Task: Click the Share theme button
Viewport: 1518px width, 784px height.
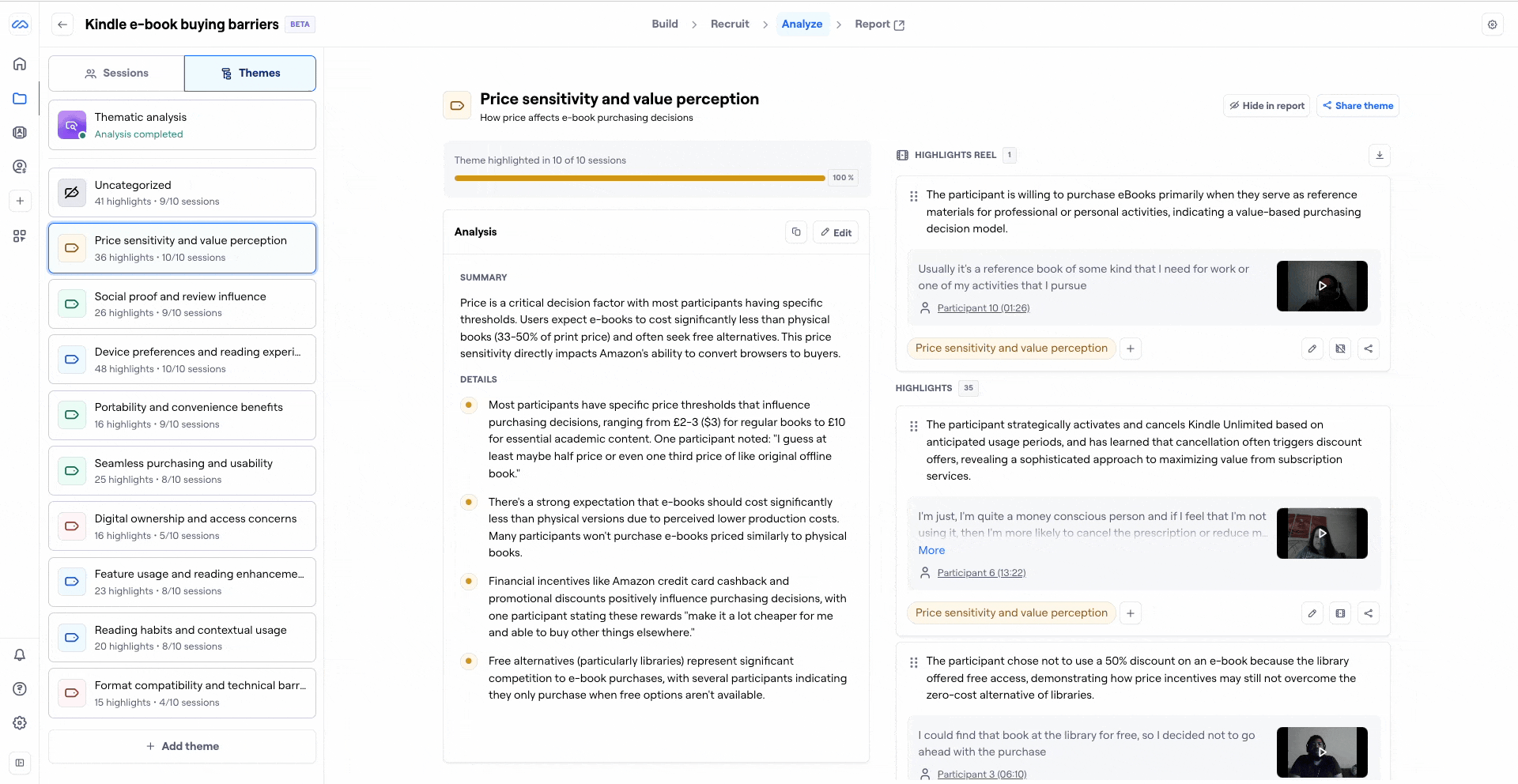Action: (1358, 105)
